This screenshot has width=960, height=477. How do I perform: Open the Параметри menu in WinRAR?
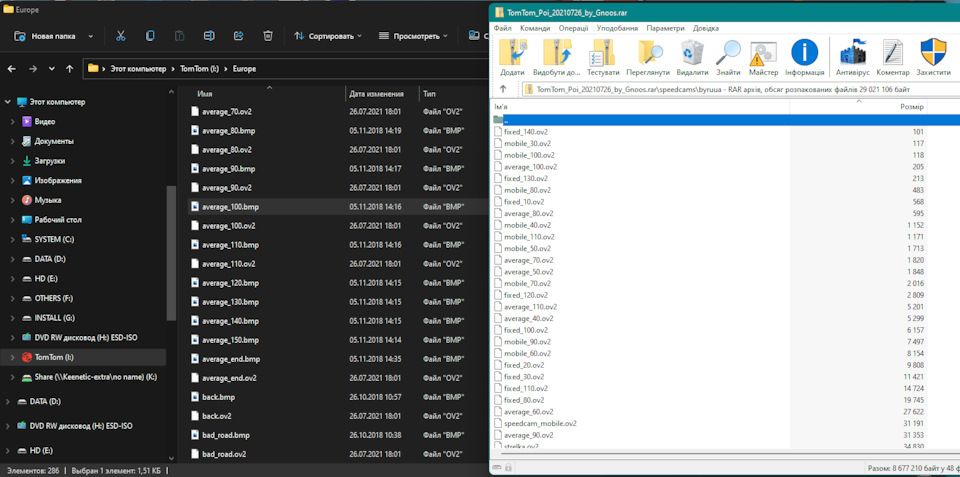pyautogui.click(x=665, y=28)
